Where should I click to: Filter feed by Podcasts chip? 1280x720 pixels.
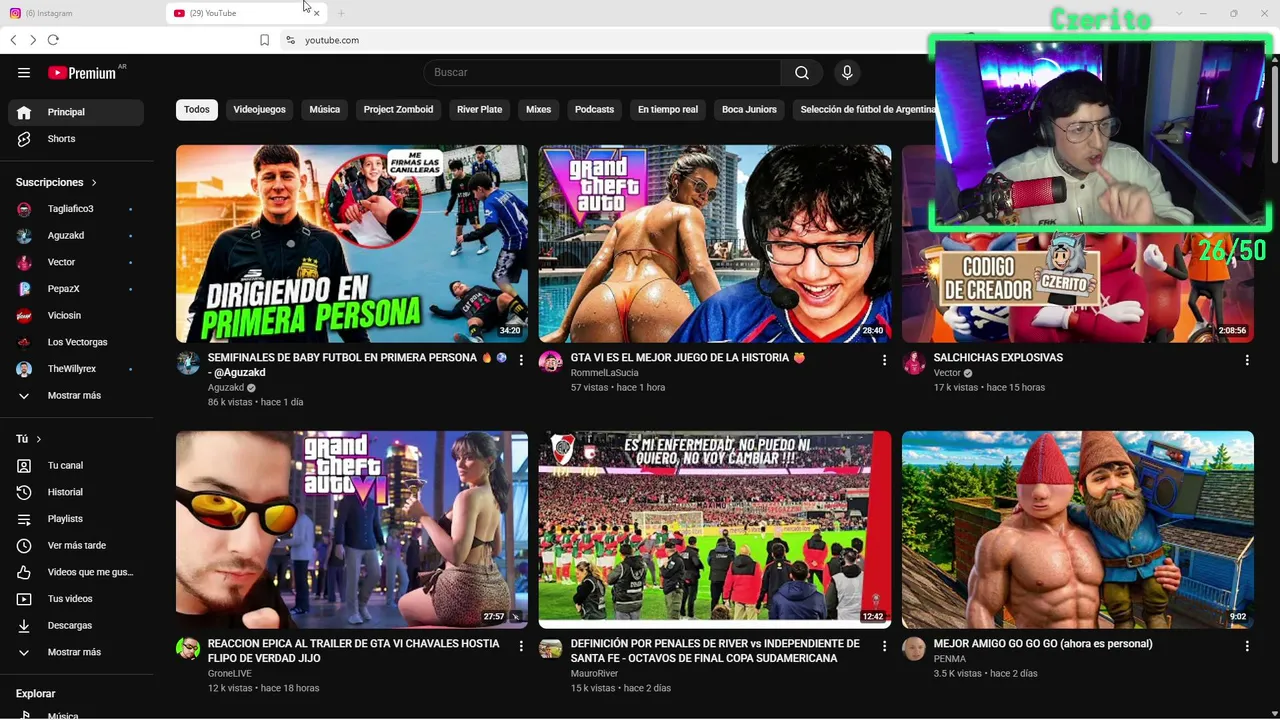594,109
